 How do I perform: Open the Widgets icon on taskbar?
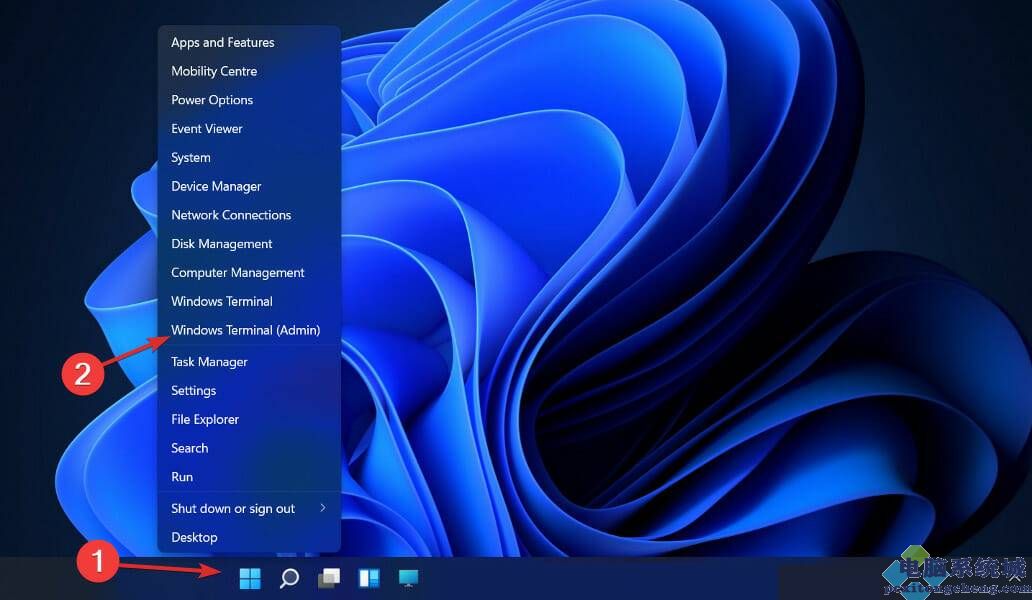pyautogui.click(x=369, y=578)
